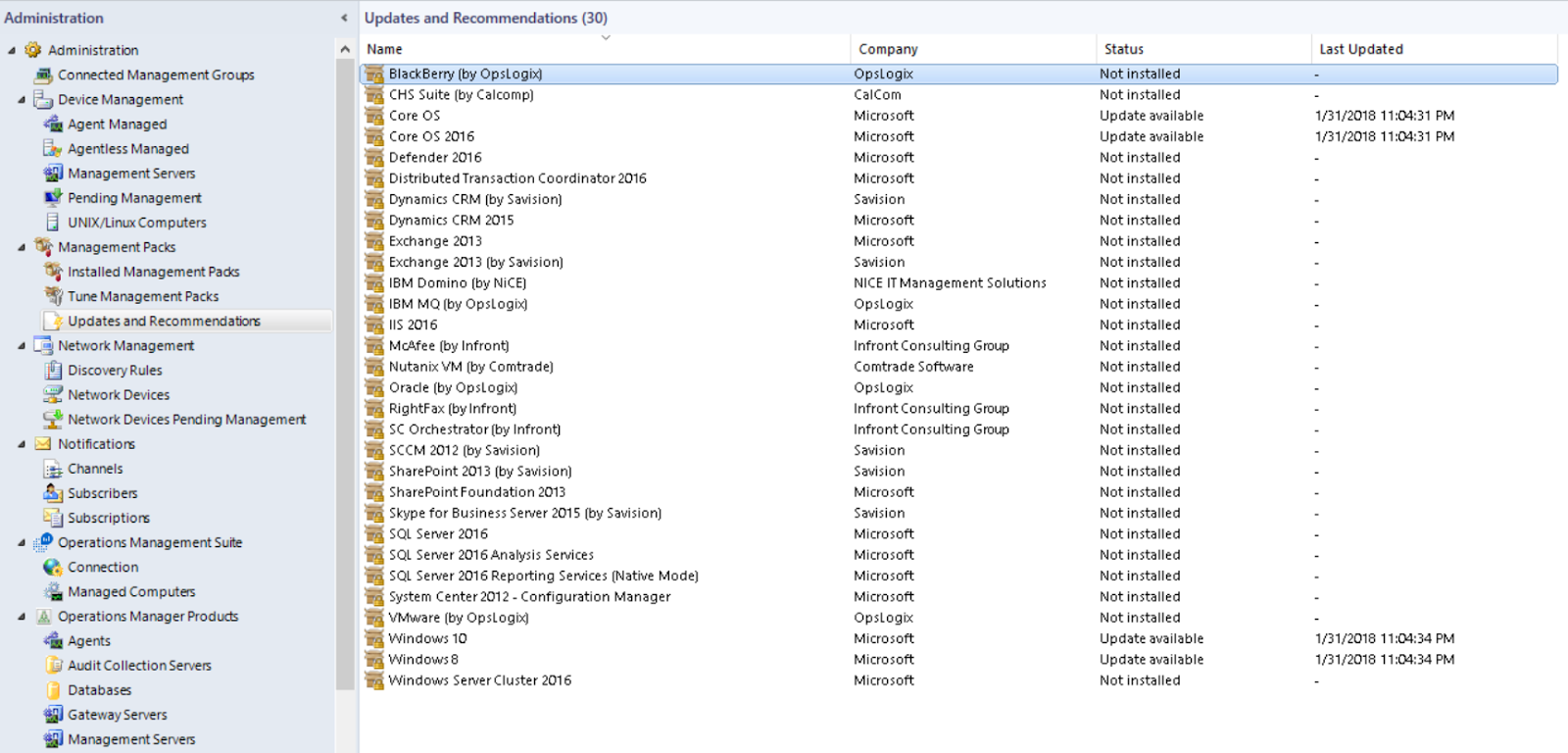Click the Agent Managed icon
The width and height of the screenshot is (1568, 753).
[x=53, y=124]
